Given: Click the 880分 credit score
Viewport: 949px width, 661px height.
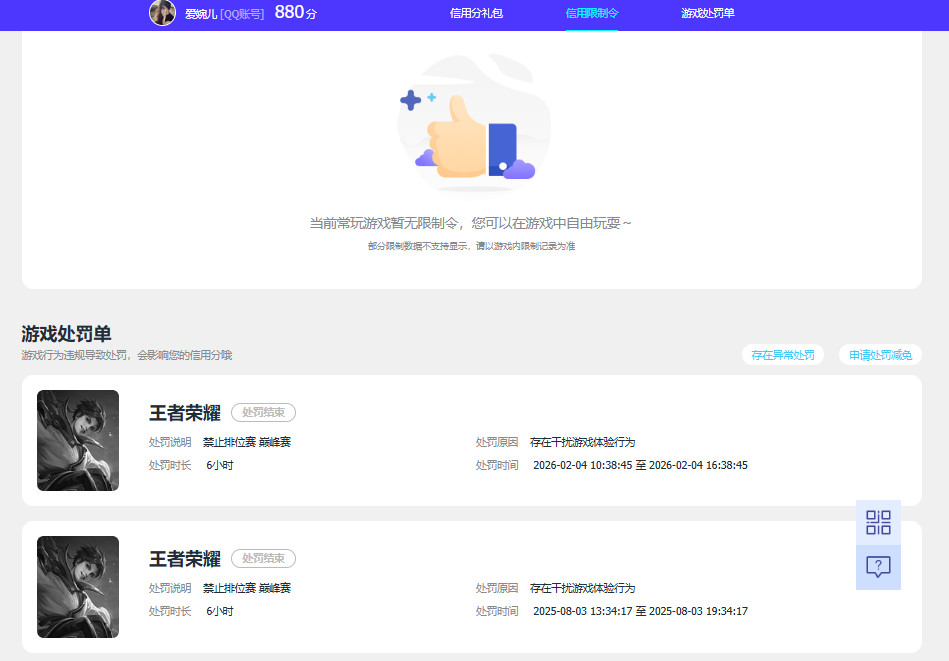Looking at the screenshot, I should [295, 12].
